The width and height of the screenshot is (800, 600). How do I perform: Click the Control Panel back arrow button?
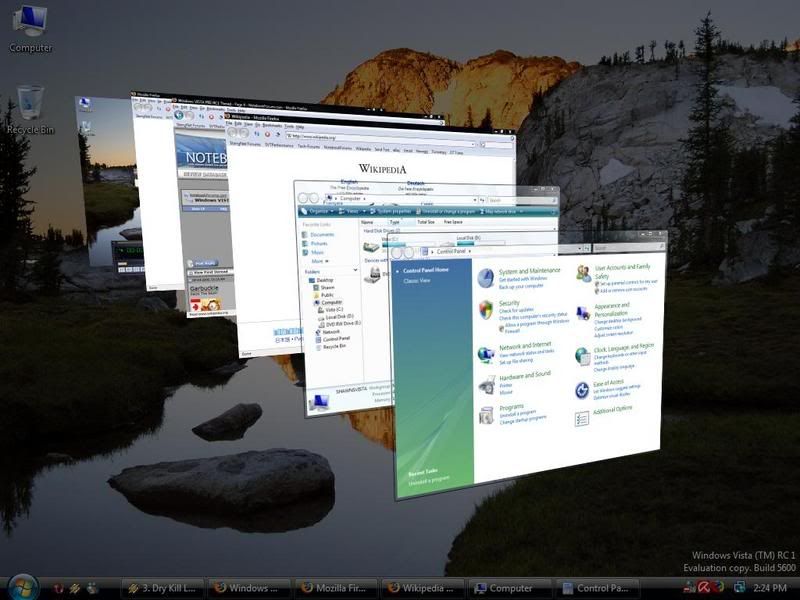point(396,253)
